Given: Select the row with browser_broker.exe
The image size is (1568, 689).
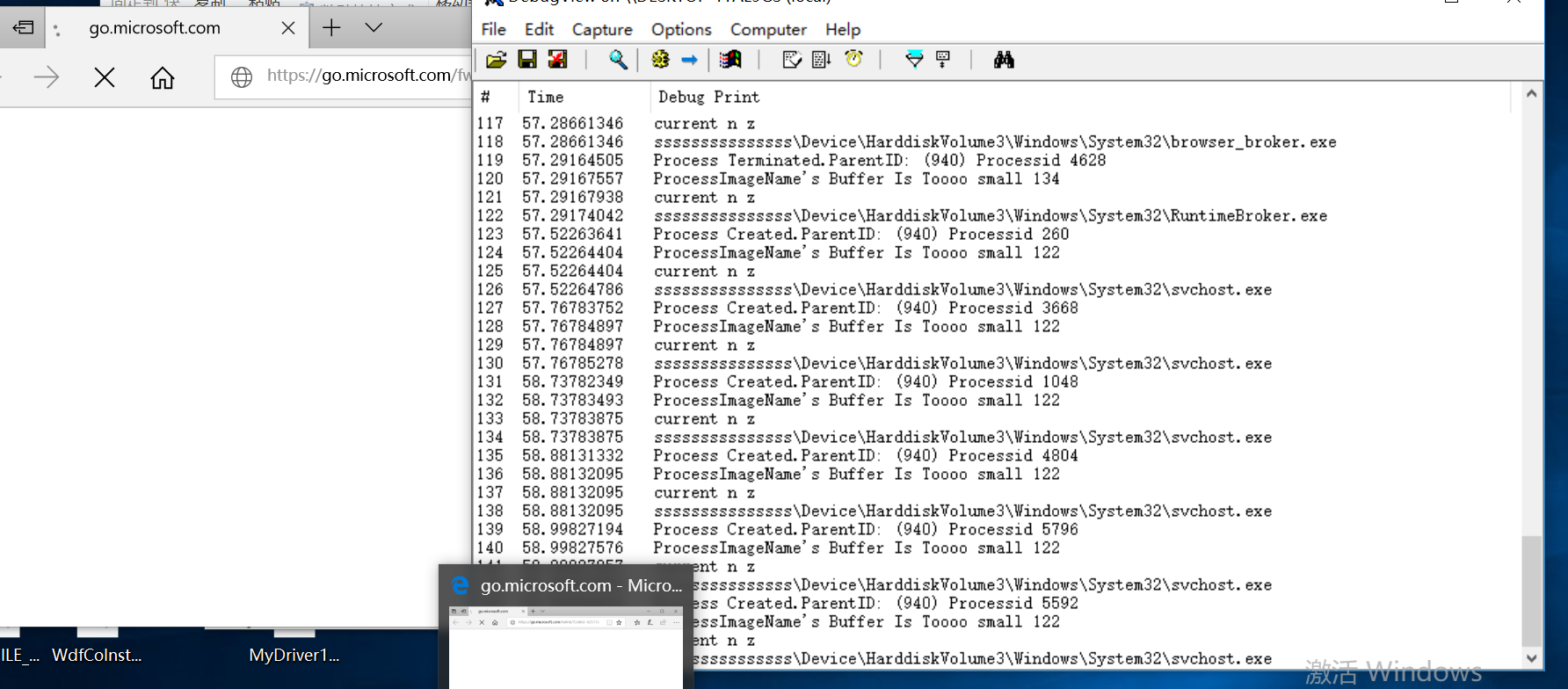Looking at the screenshot, I should [x=994, y=142].
